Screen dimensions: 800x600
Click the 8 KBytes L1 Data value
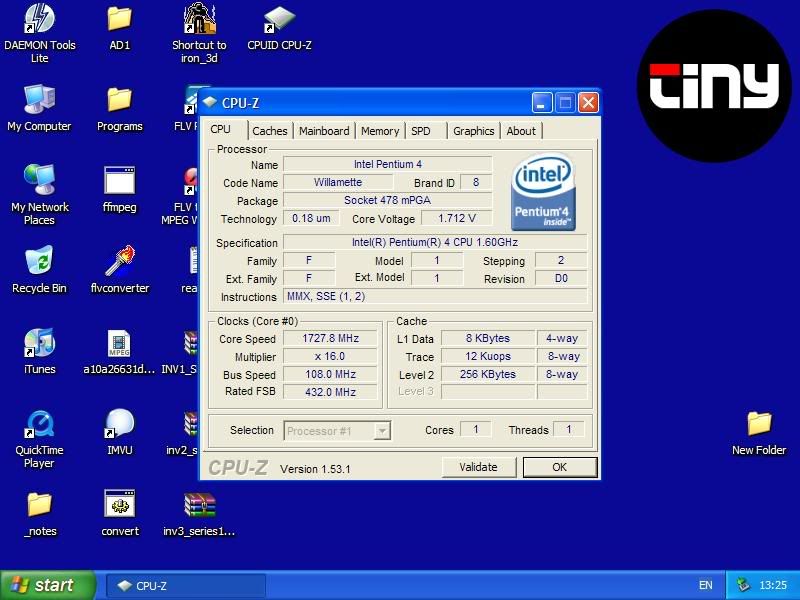[x=488, y=338]
